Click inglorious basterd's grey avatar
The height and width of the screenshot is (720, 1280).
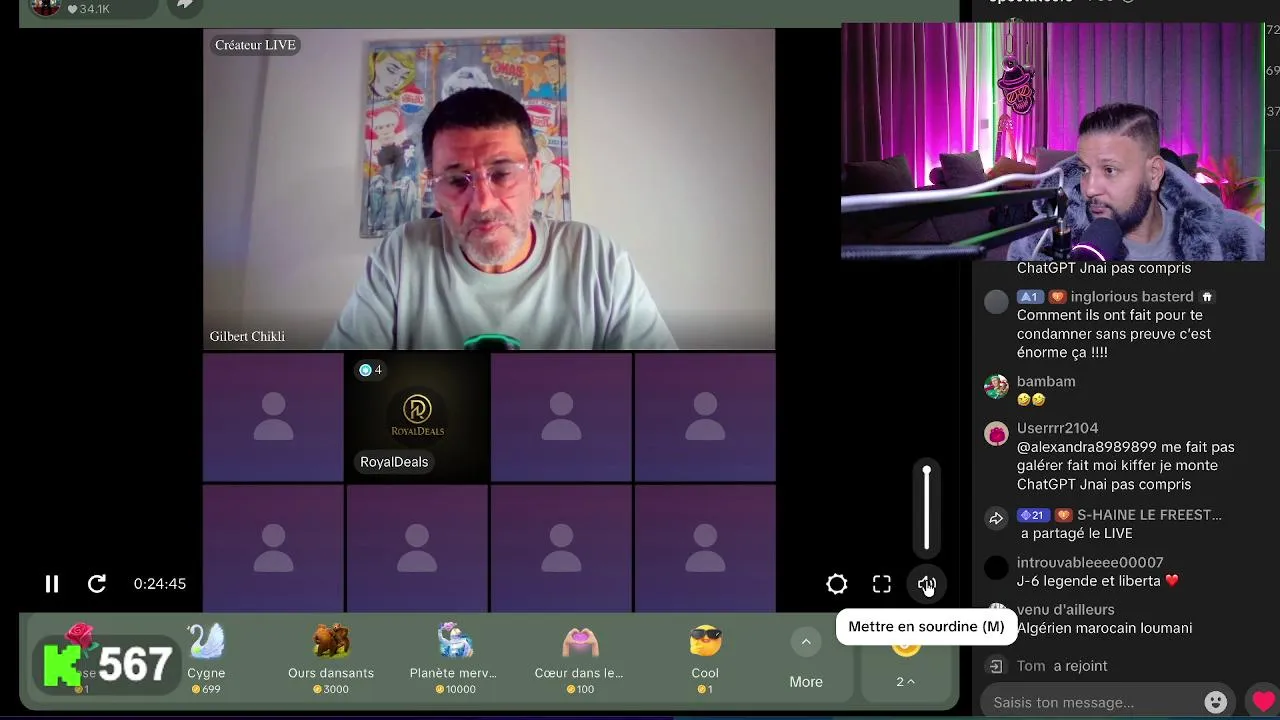click(996, 303)
